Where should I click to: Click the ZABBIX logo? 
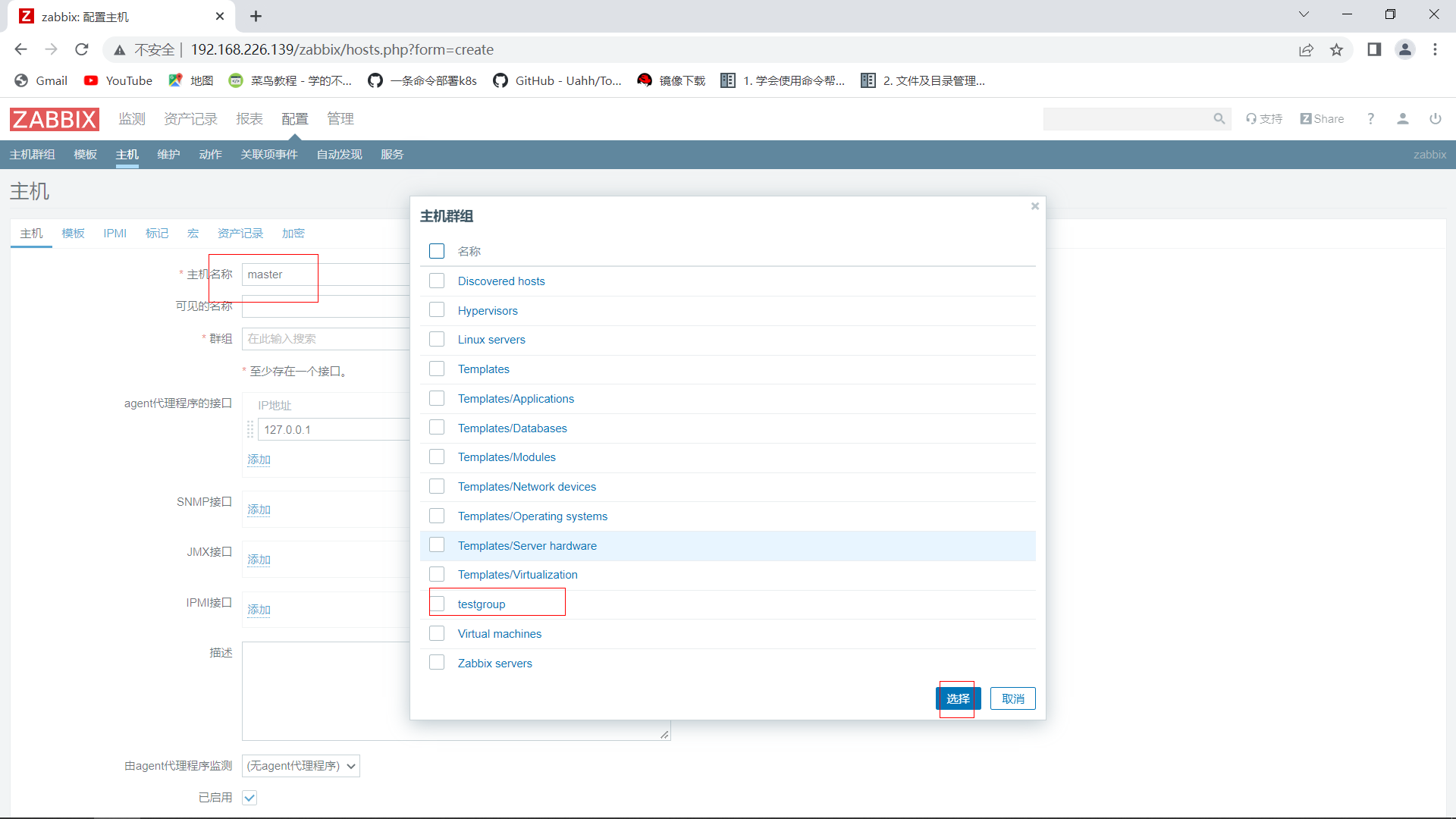(54, 119)
